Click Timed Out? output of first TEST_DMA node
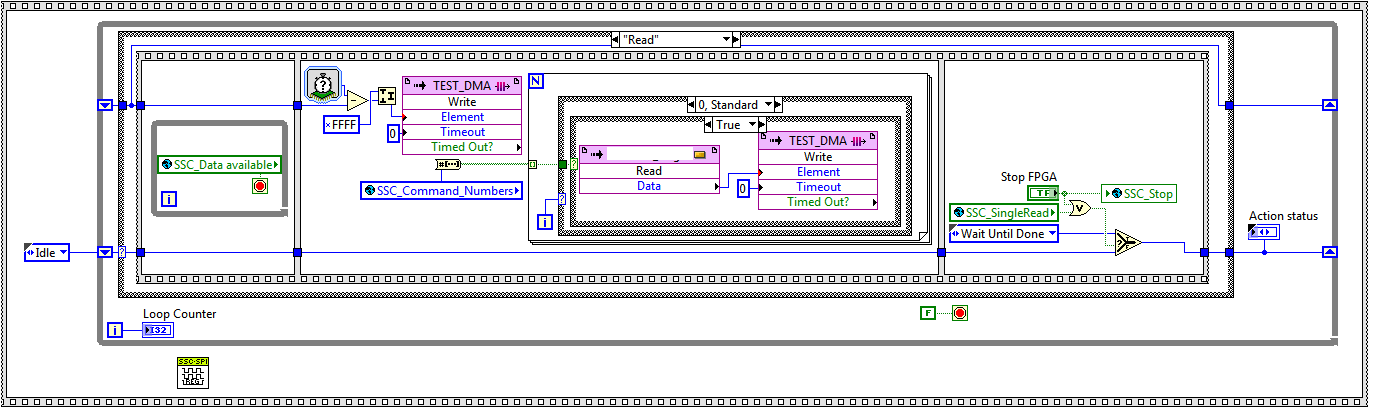Viewport: 1376px width, 414px height. click(461, 147)
